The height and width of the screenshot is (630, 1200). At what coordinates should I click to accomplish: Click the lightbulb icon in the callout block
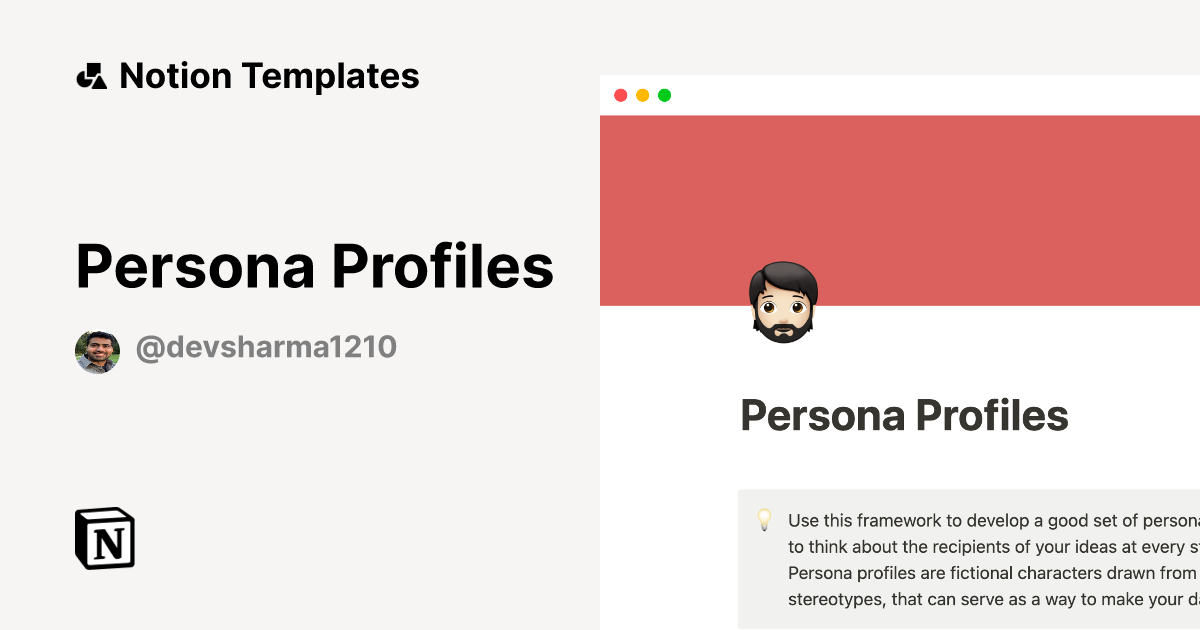click(x=765, y=520)
